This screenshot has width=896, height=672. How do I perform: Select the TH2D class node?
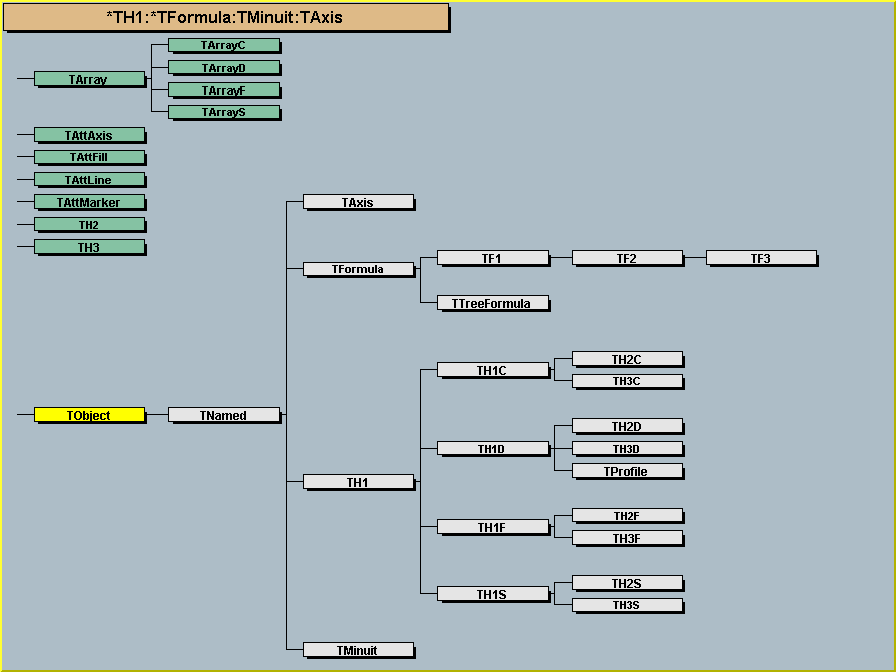point(626,427)
